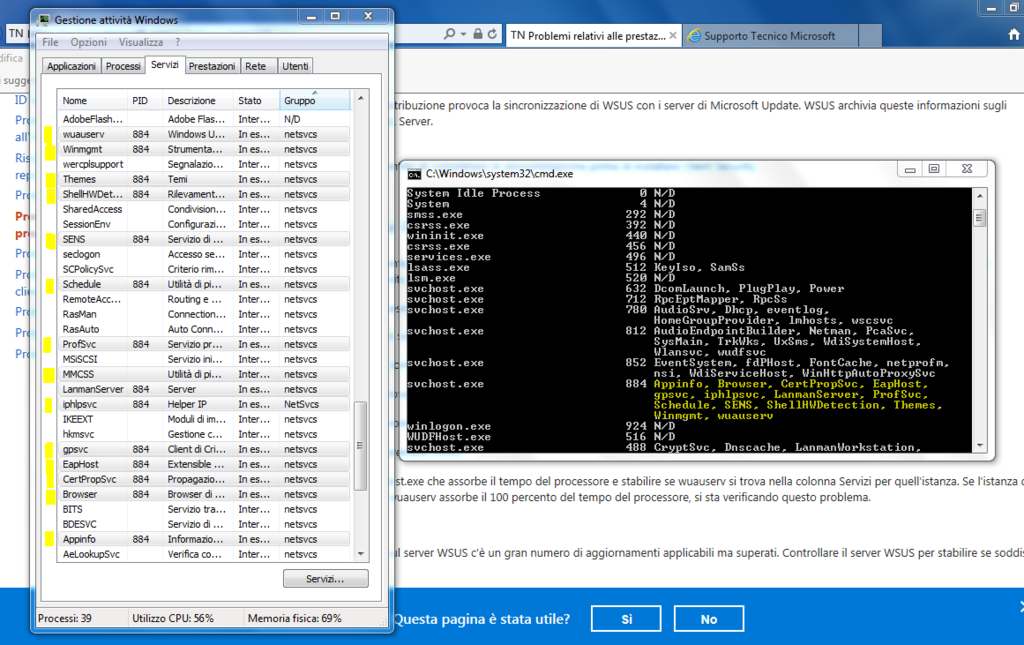The width and height of the screenshot is (1024, 645).
Task: Select the MMCSS service row
Action: pyautogui.click(x=203, y=375)
